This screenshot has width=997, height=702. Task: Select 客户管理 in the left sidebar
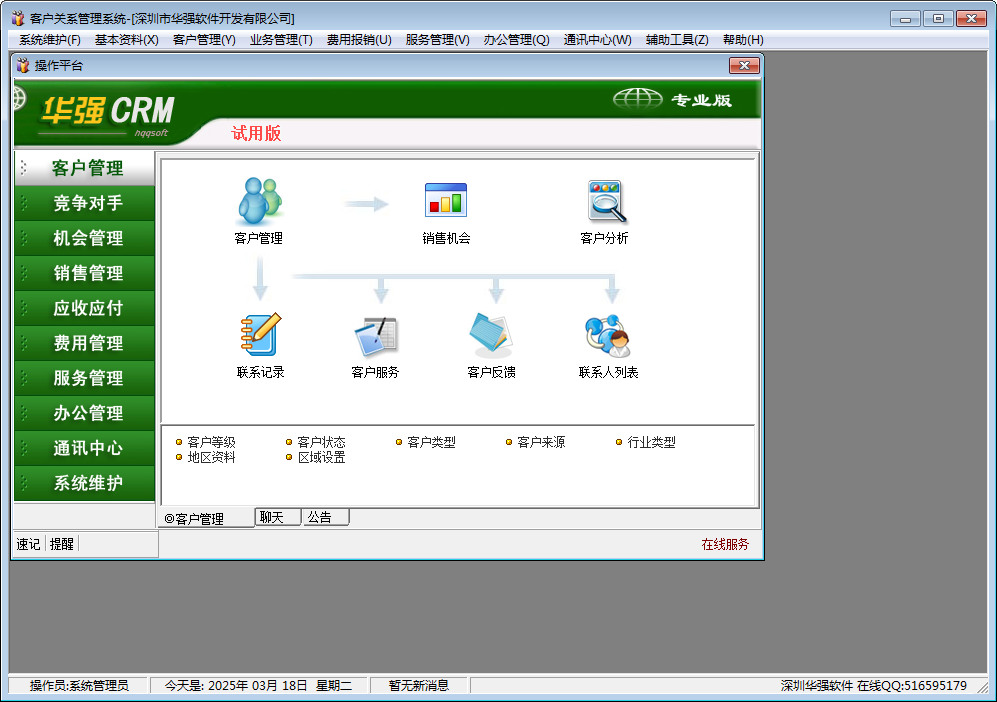(85, 168)
